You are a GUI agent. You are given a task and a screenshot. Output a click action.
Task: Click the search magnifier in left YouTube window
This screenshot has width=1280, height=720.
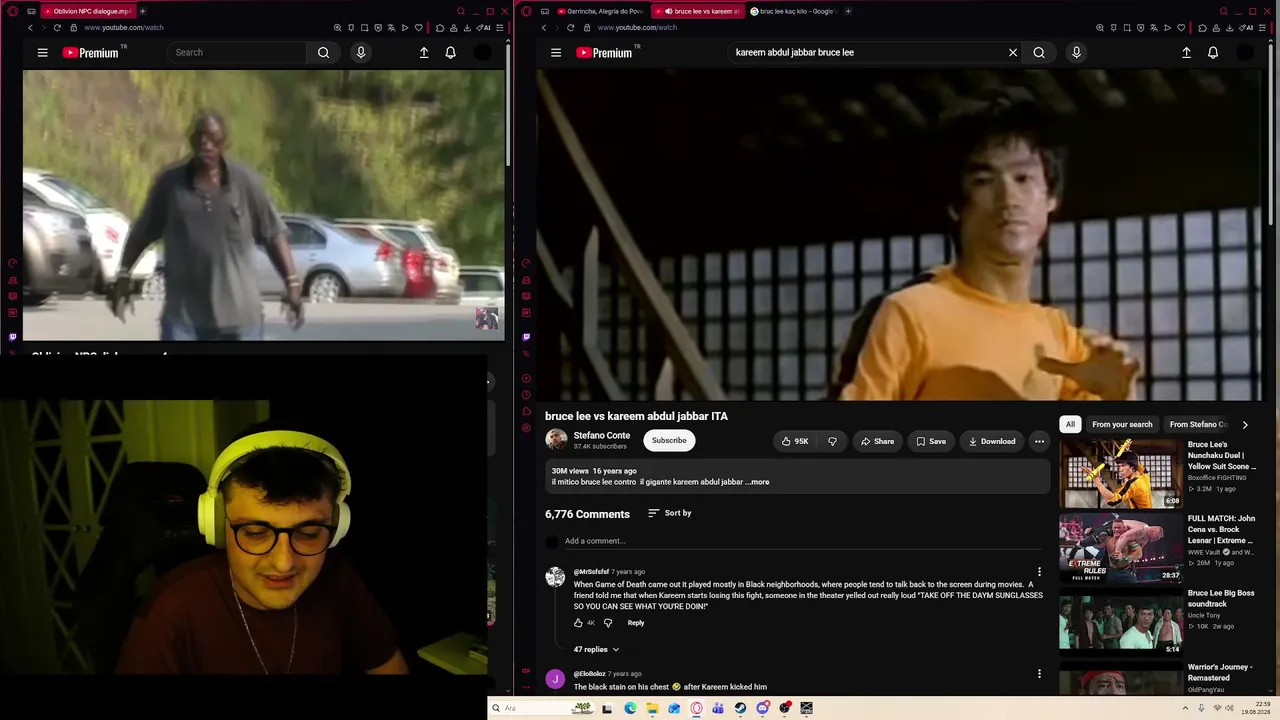(323, 53)
